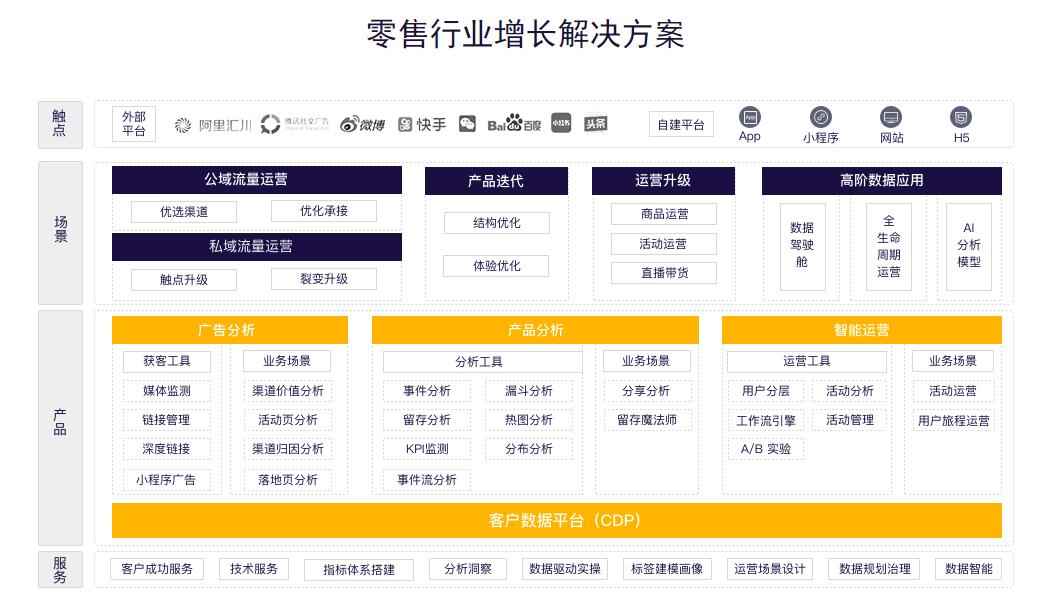Click the 场景 row label

point(60,232)
